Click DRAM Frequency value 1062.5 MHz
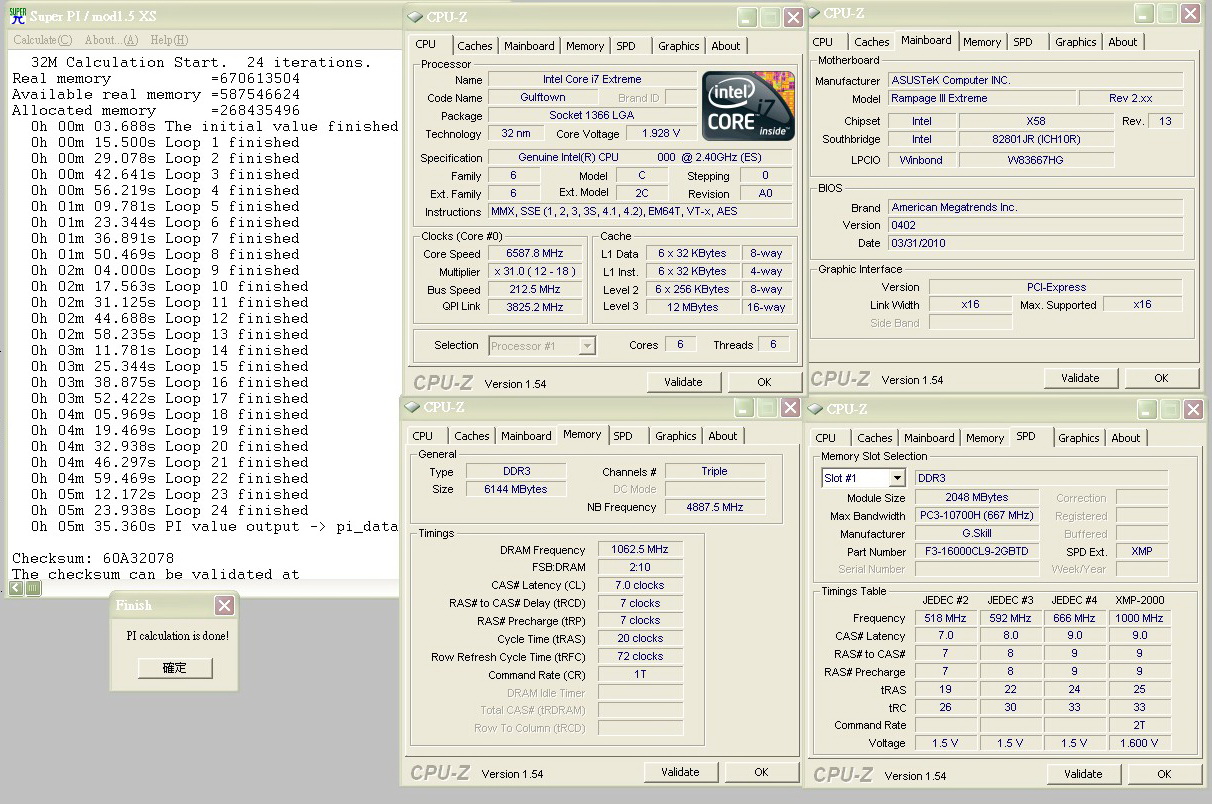This screenshot has width=1212, height=804. (x=640, y=550)
